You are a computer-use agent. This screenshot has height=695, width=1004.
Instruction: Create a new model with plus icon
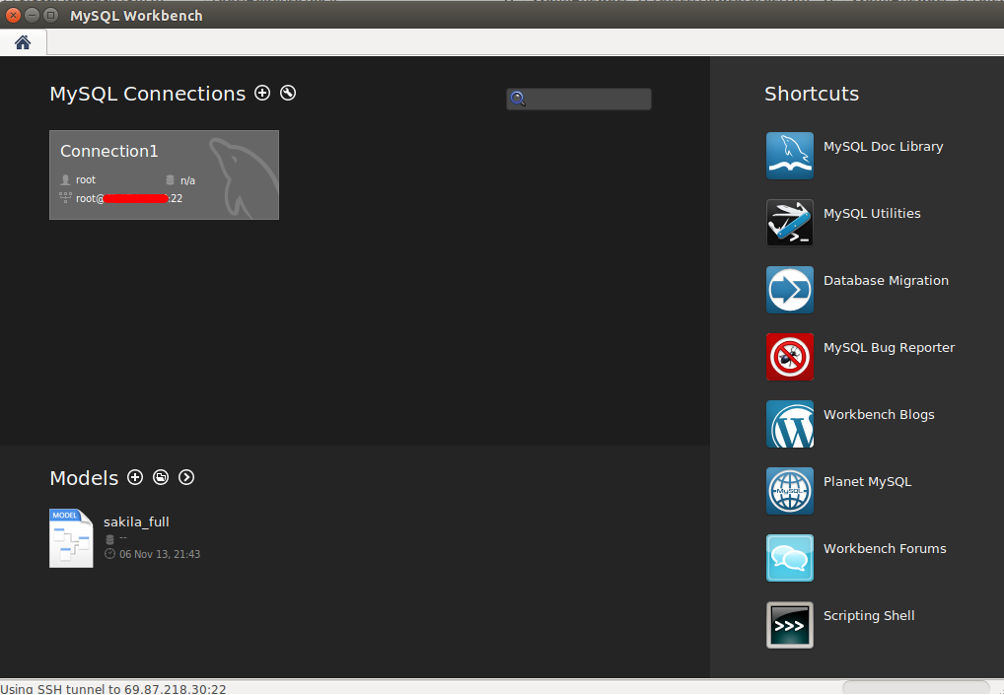[134, 477]
